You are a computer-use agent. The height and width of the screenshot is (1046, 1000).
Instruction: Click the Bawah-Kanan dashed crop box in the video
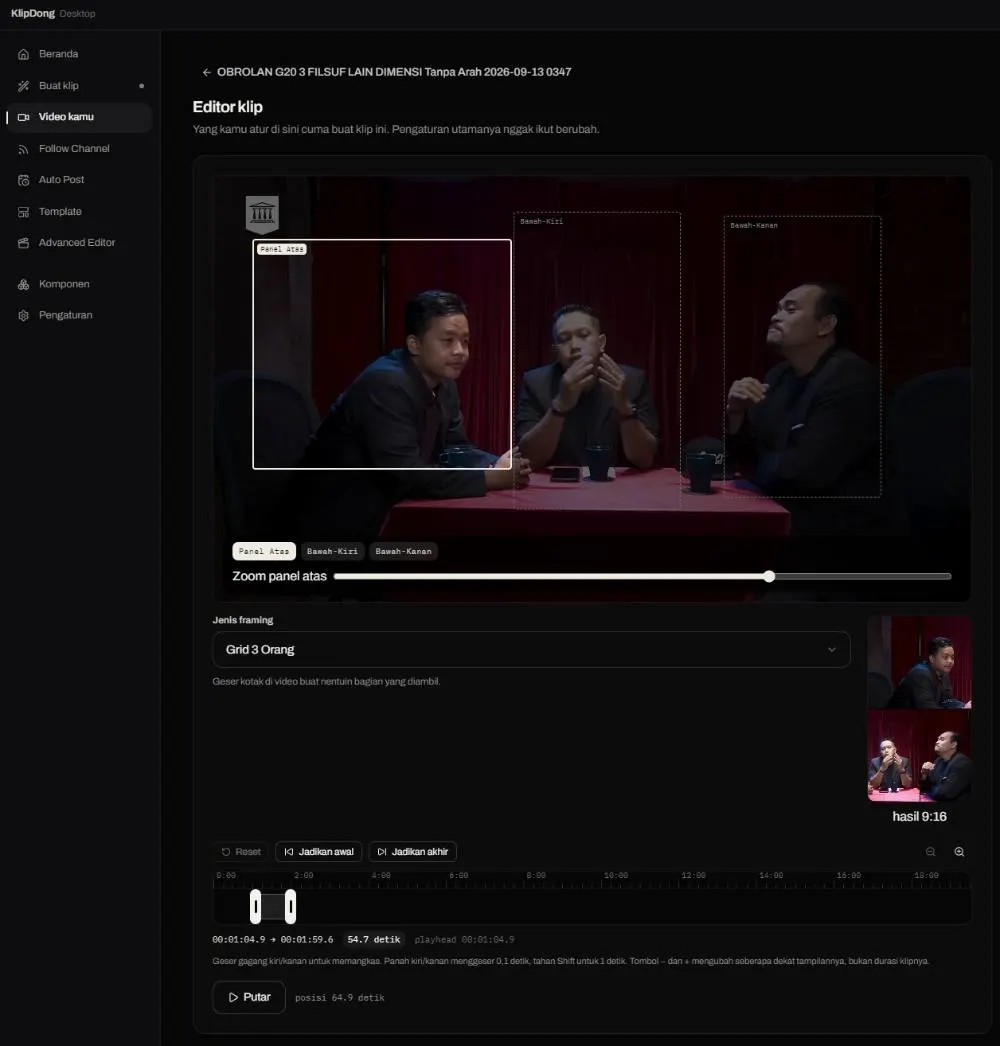(x=803, y=356)
